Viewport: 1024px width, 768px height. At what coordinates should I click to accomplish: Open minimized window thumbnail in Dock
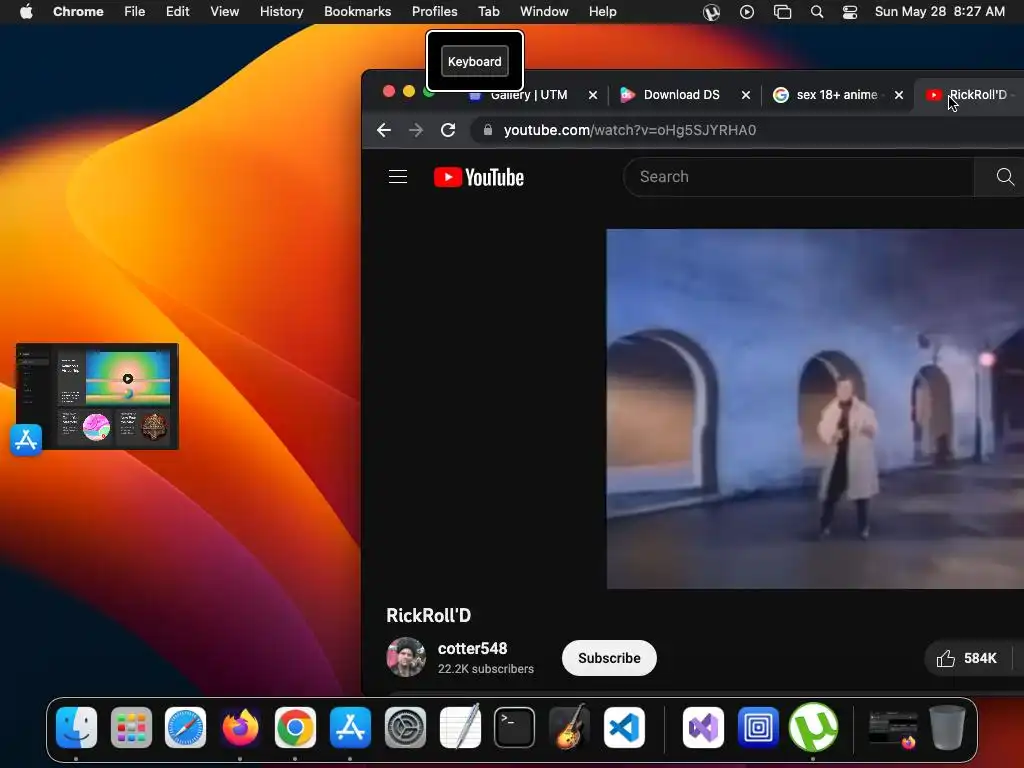pyautogui.click(x=893, y=730)
